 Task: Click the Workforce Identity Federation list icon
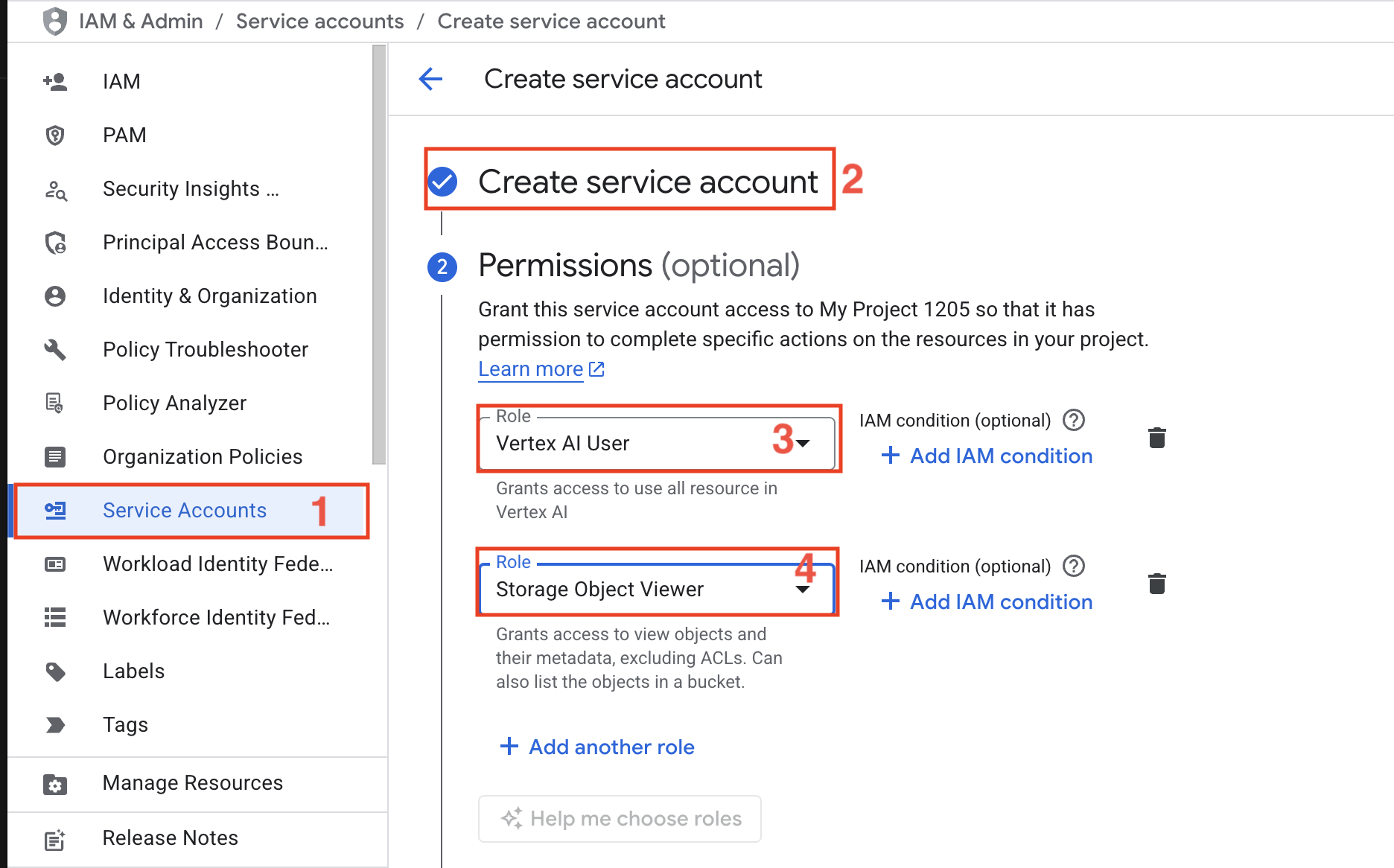click(55, 617)
